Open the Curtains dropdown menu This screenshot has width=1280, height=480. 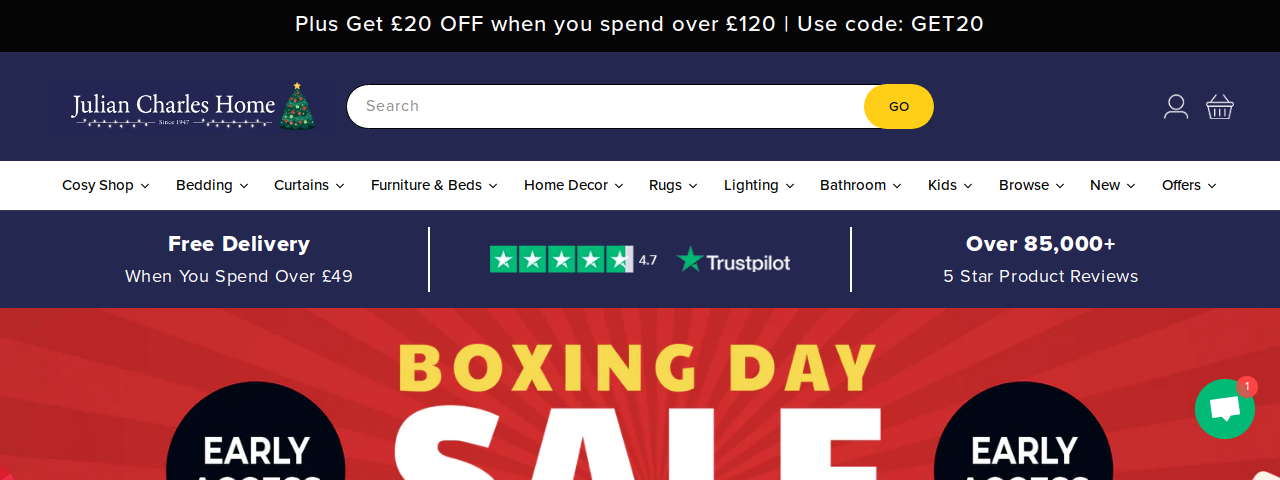(x=309, y=186)
